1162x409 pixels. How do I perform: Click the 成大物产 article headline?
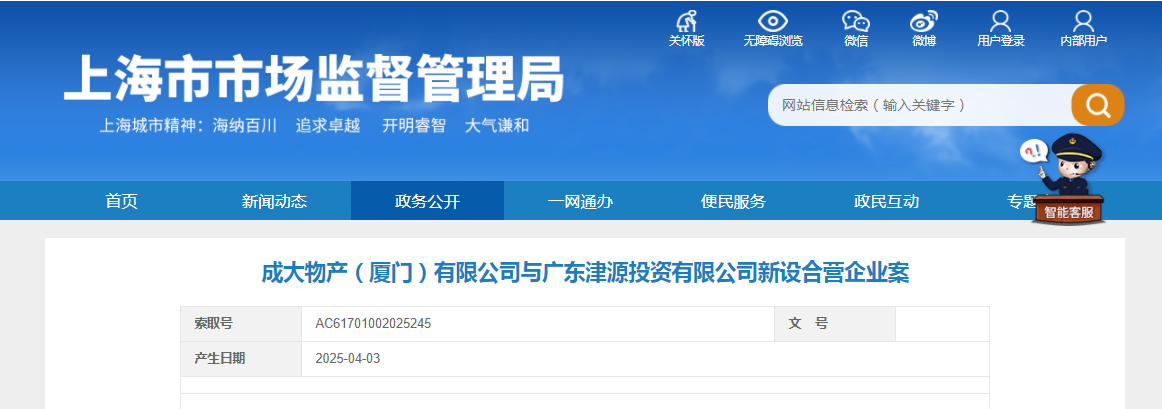click(x=585, y=273)
